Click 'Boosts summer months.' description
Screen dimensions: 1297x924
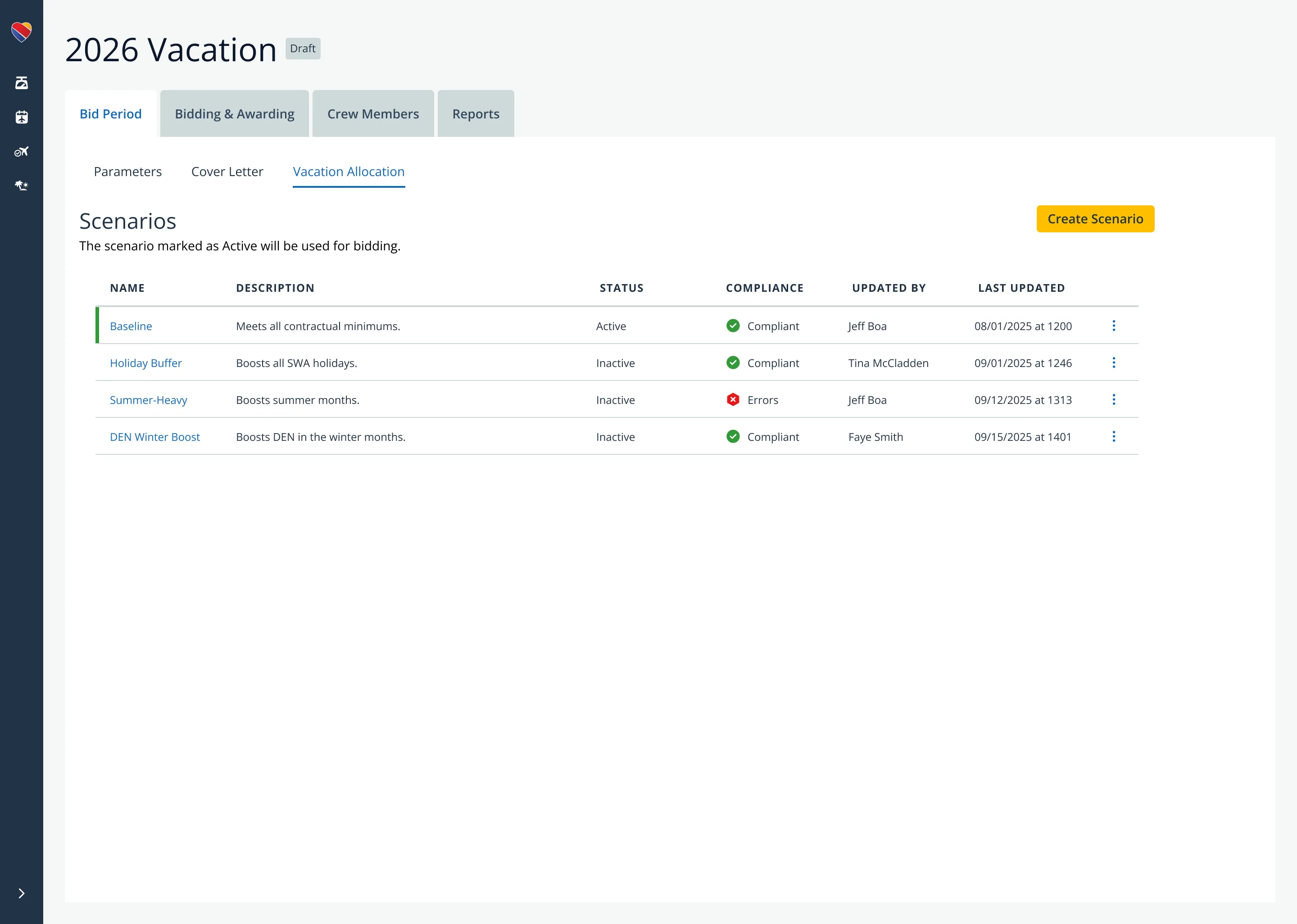tap(298, 400)
